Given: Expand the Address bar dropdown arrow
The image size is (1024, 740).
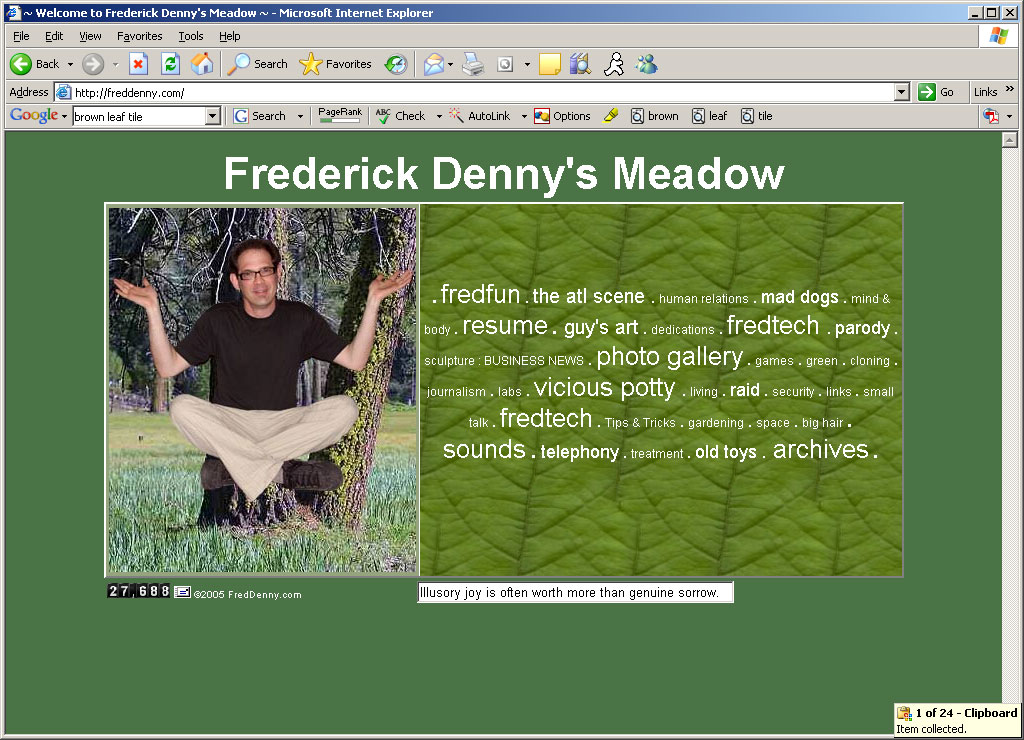Looking at the screenshot, I should pyautogui.click(x=902, y=92).
